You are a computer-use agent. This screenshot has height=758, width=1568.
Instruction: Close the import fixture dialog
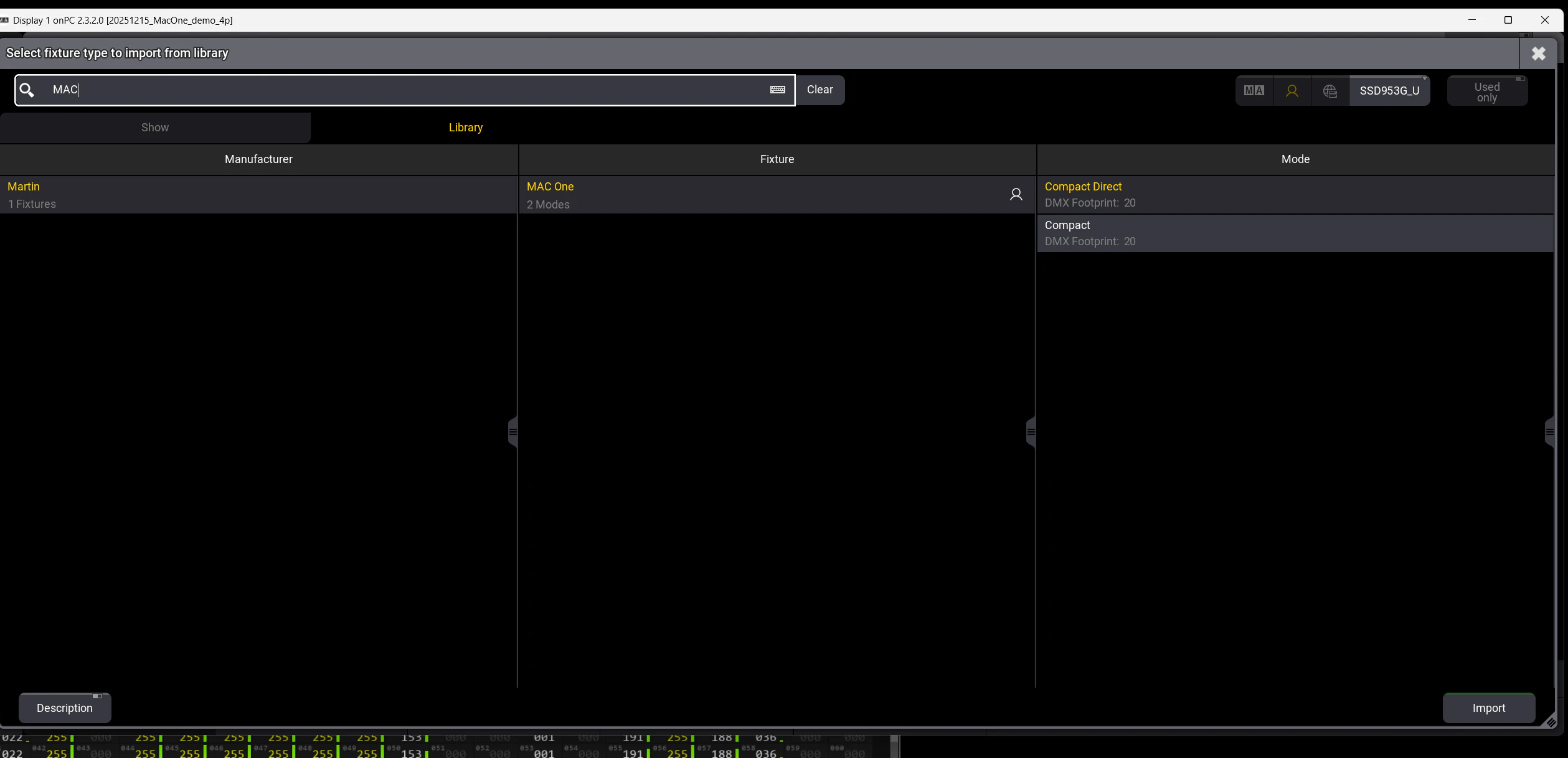1538,54
